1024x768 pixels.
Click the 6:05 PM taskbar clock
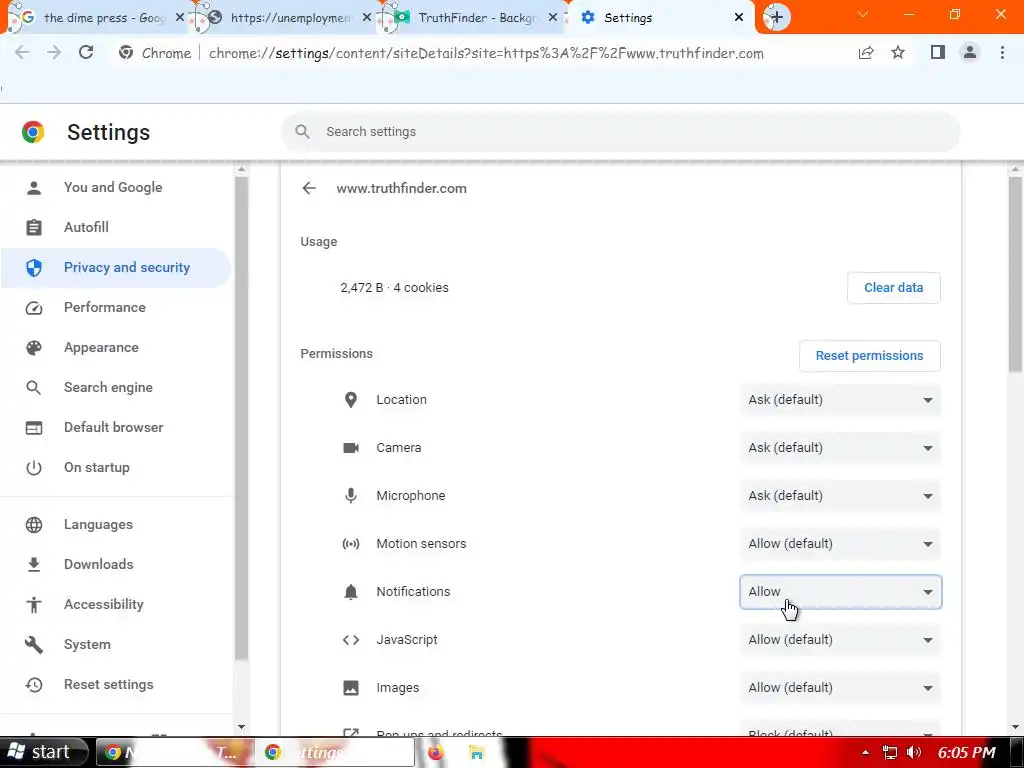(966, 752)
